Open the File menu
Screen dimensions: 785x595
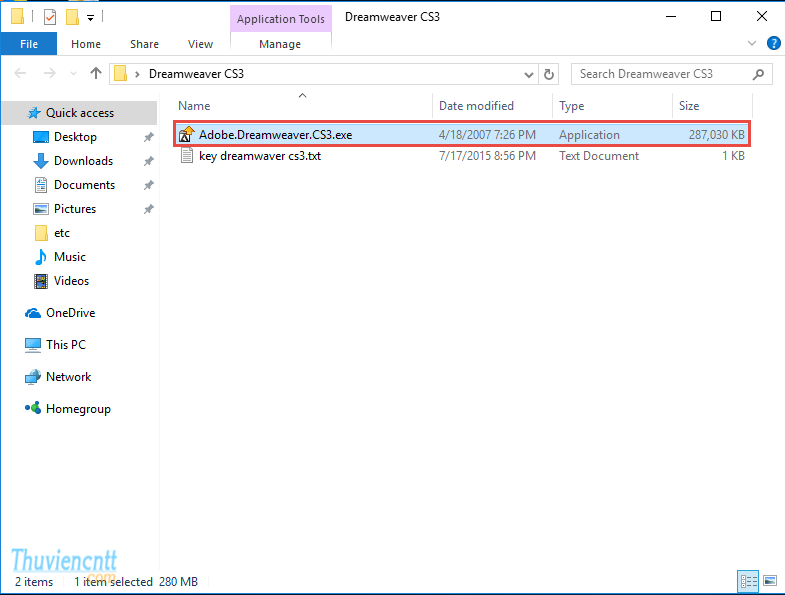29,44
